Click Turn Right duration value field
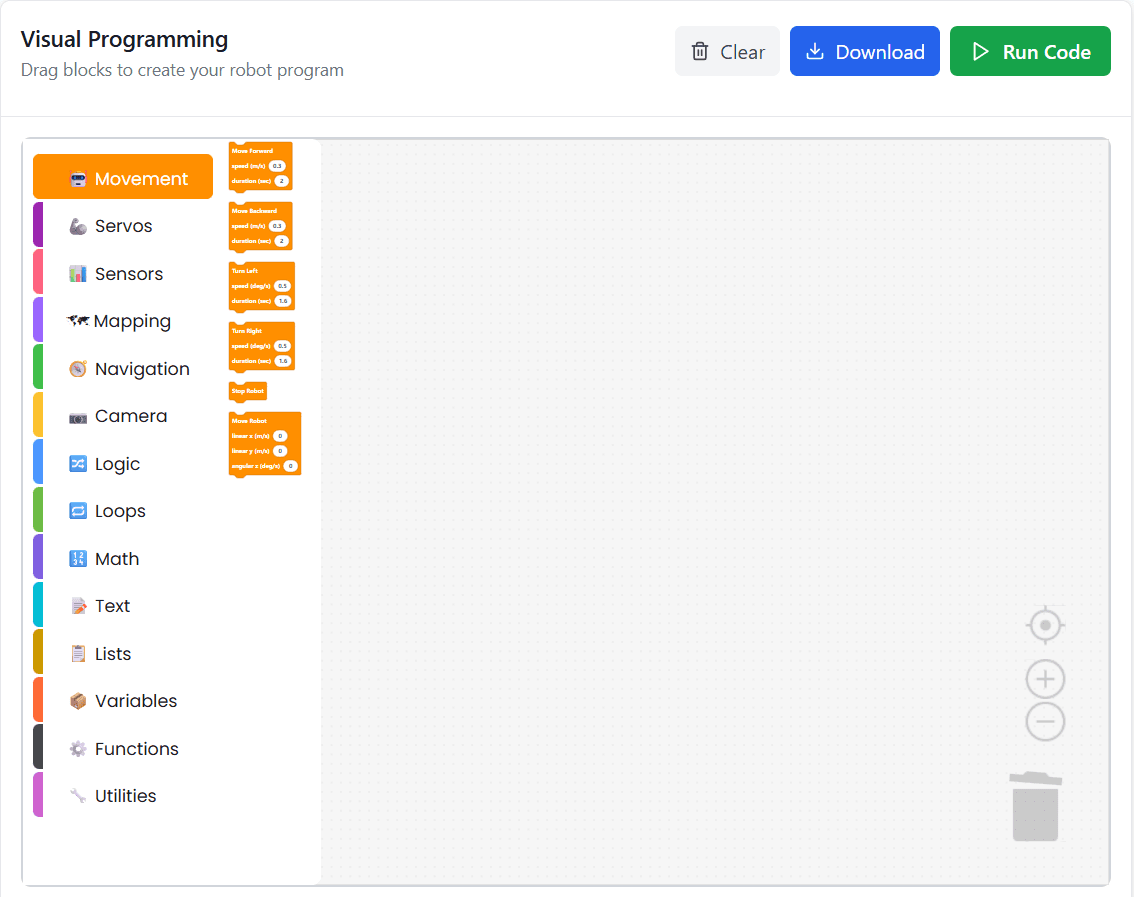The height and width of the screenshot is (897, 1134). click(x=282, y=361)
